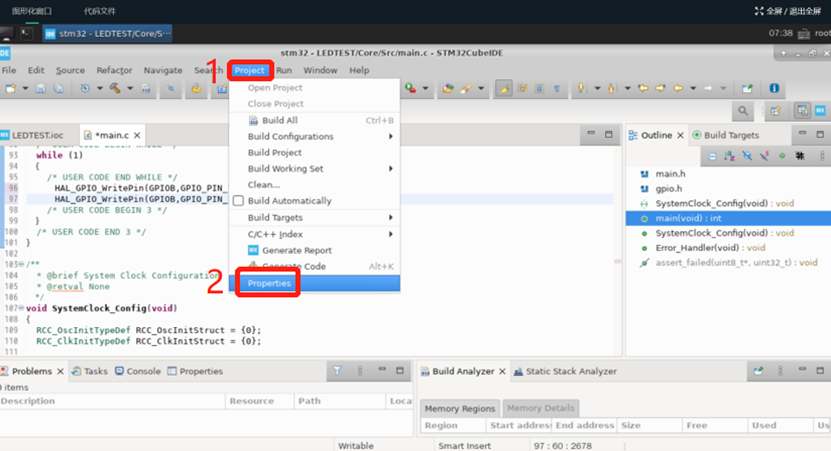Click Hide Fields icon in Outline toolbar
The width and height of the screenshot is (831, 451).
[x=747, y=156]
